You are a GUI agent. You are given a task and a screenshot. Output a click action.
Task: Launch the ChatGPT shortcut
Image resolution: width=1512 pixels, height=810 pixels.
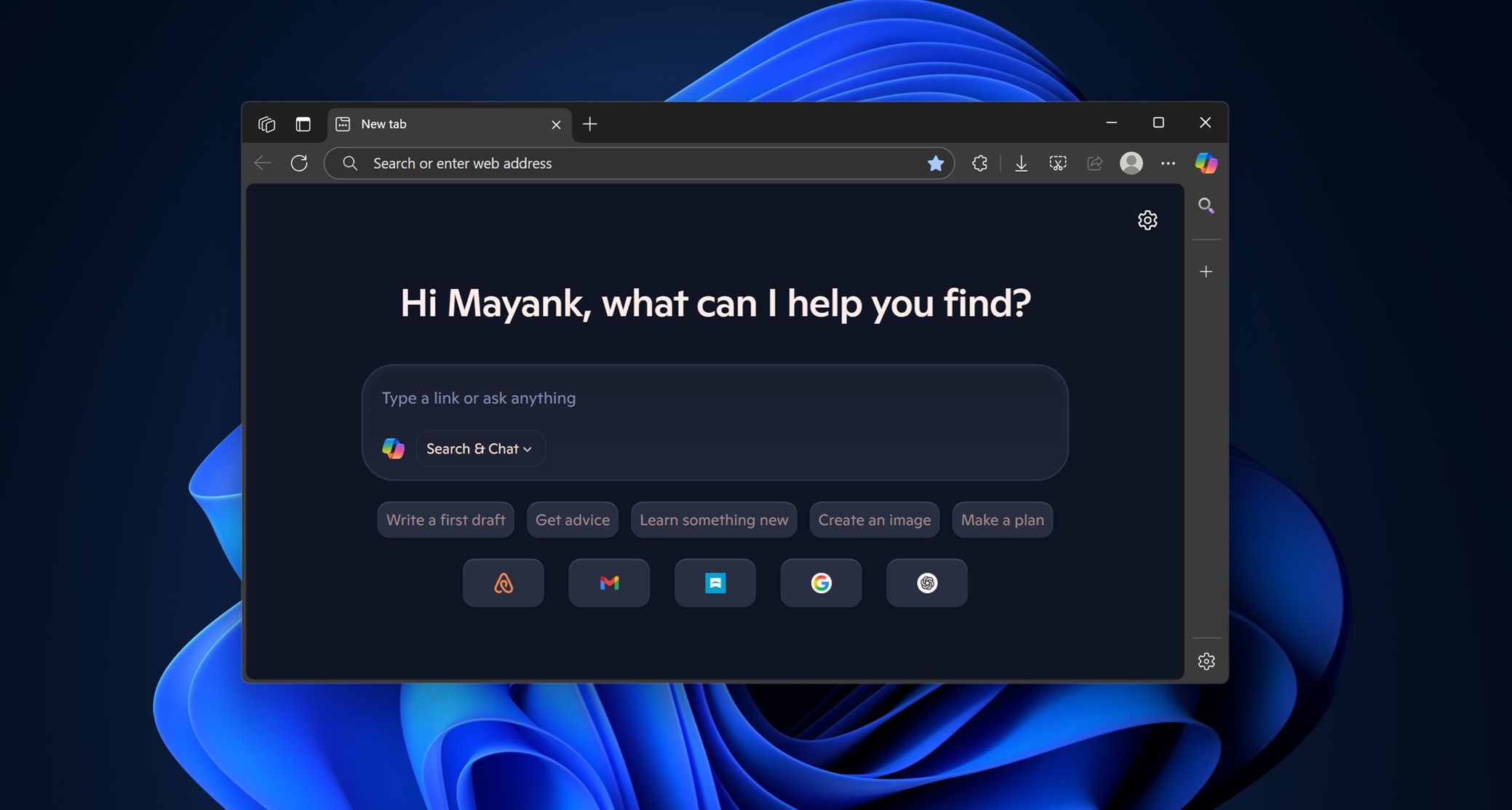926,582
